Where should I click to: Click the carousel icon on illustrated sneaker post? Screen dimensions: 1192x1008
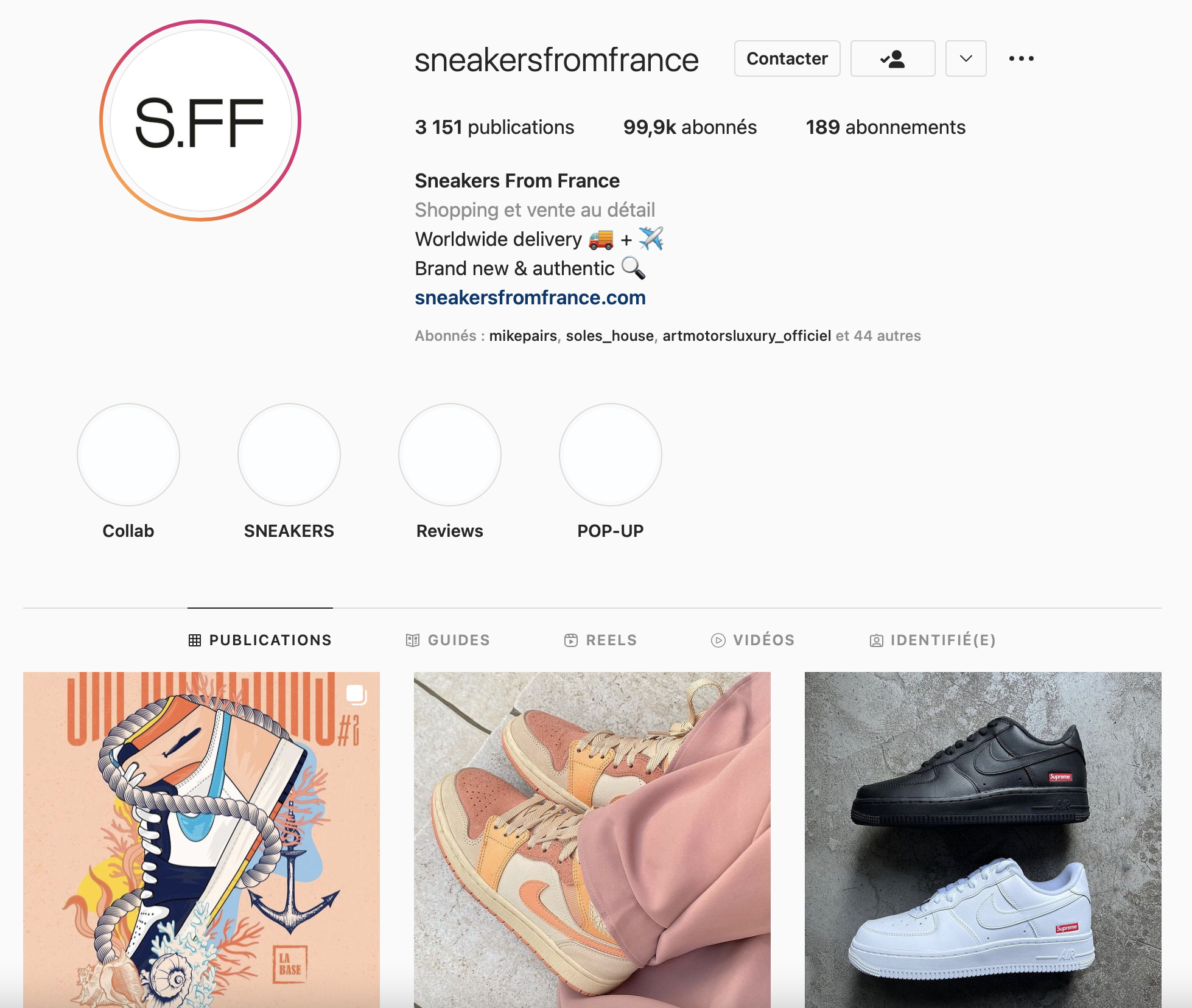point(357,694)
